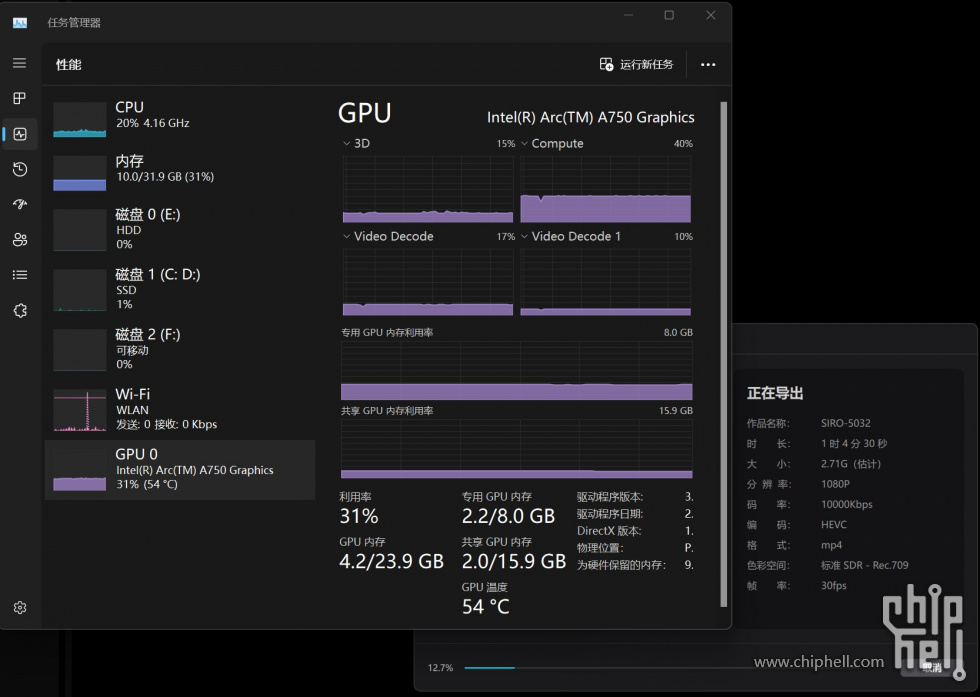Click 标准 SDR - Rec.709 color space value
The height and width of the screenshot is (697, 980).
pyautogui.click(x=864, y=565)
